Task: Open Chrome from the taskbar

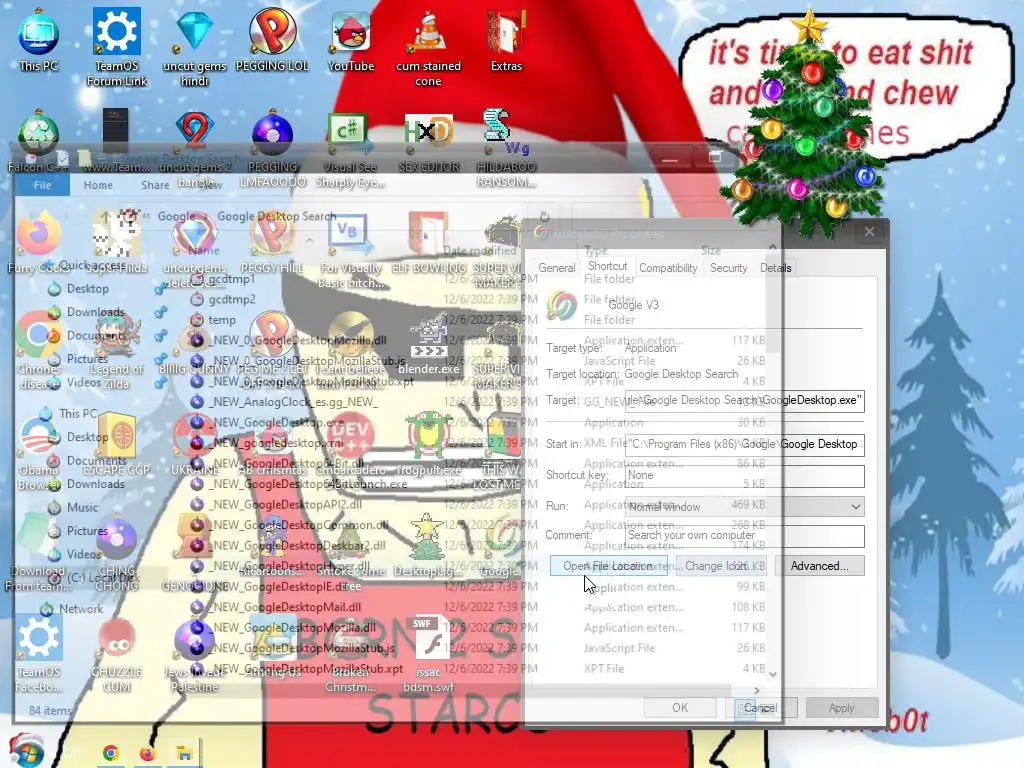Action: [110, 753]
